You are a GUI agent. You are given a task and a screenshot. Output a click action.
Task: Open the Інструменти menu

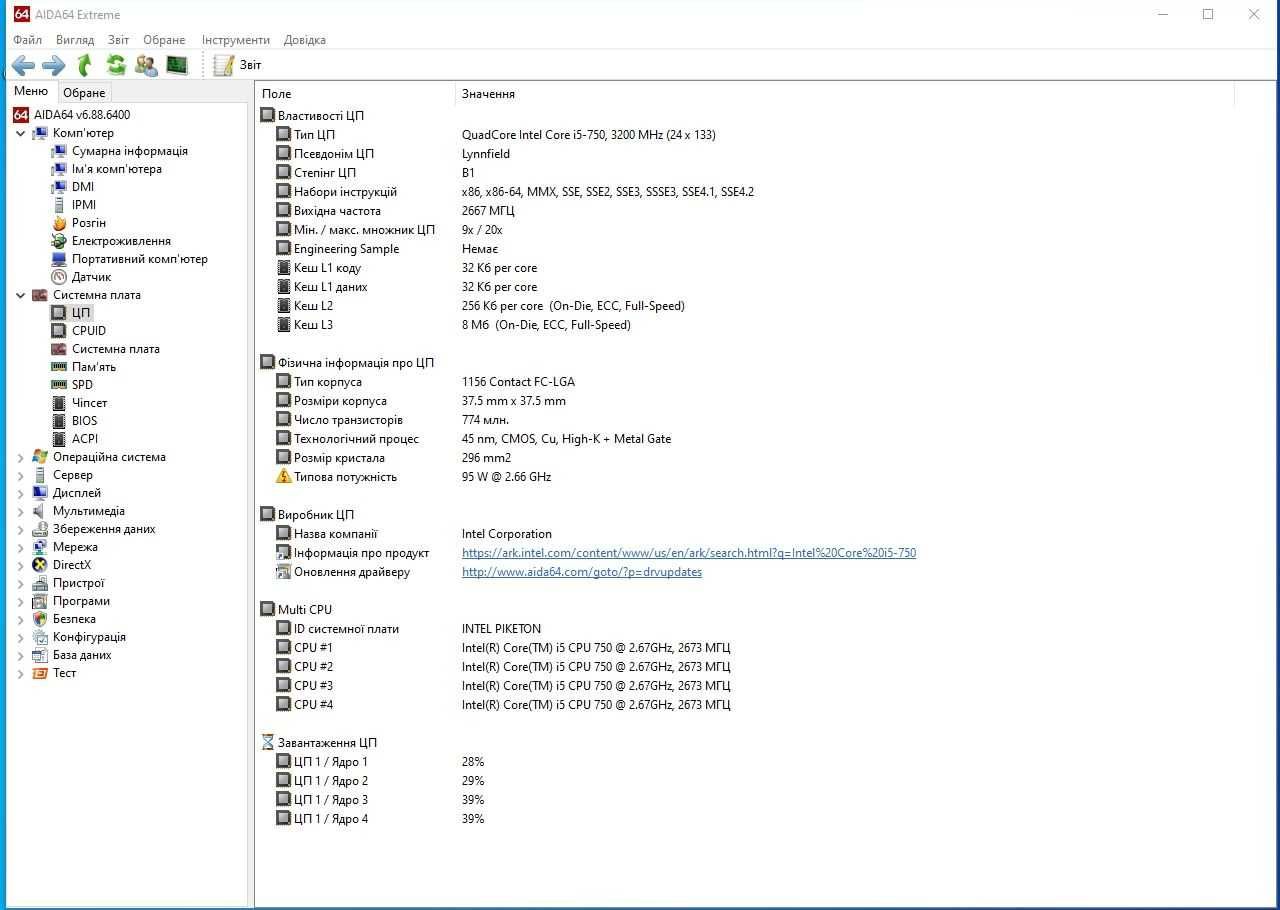coord(236,40)
